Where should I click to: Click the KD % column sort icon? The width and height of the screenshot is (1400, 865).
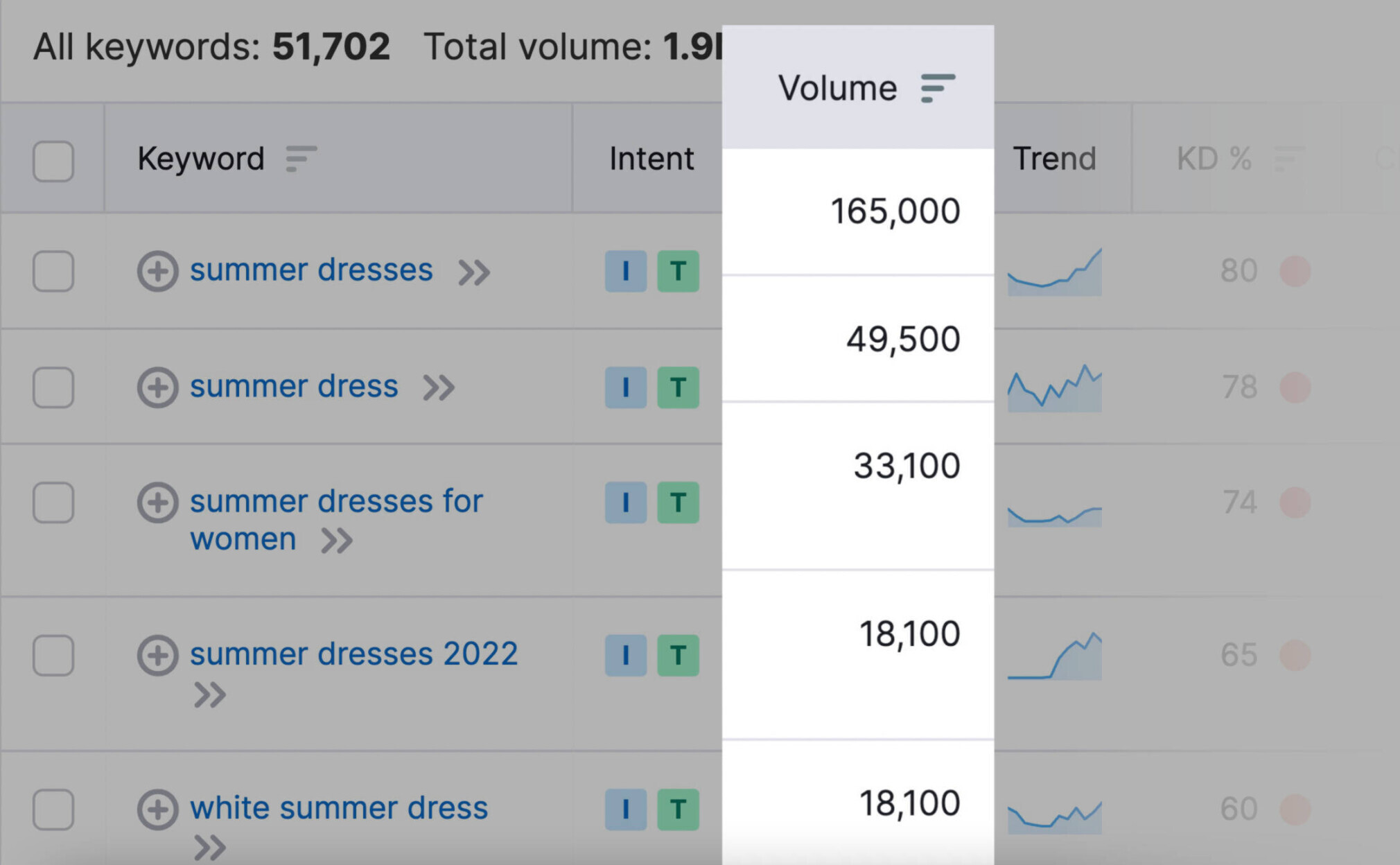(x=1288, y=159)
